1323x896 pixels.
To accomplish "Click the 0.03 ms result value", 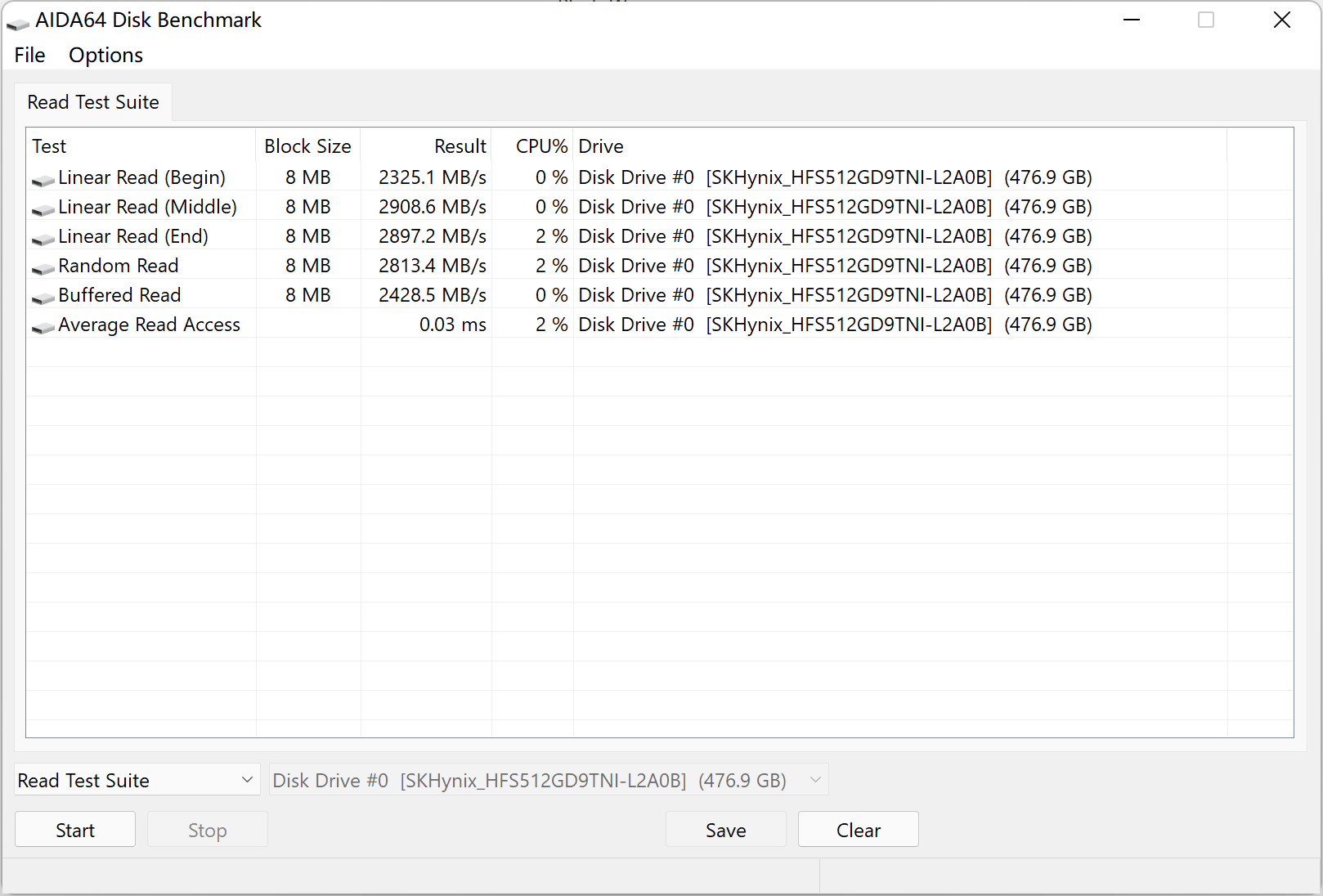I will 453,325.
